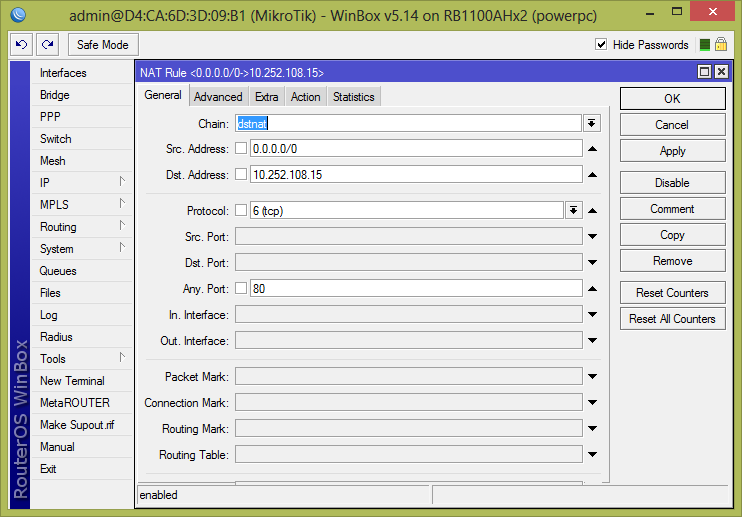Open the Bridge menu

82,95
